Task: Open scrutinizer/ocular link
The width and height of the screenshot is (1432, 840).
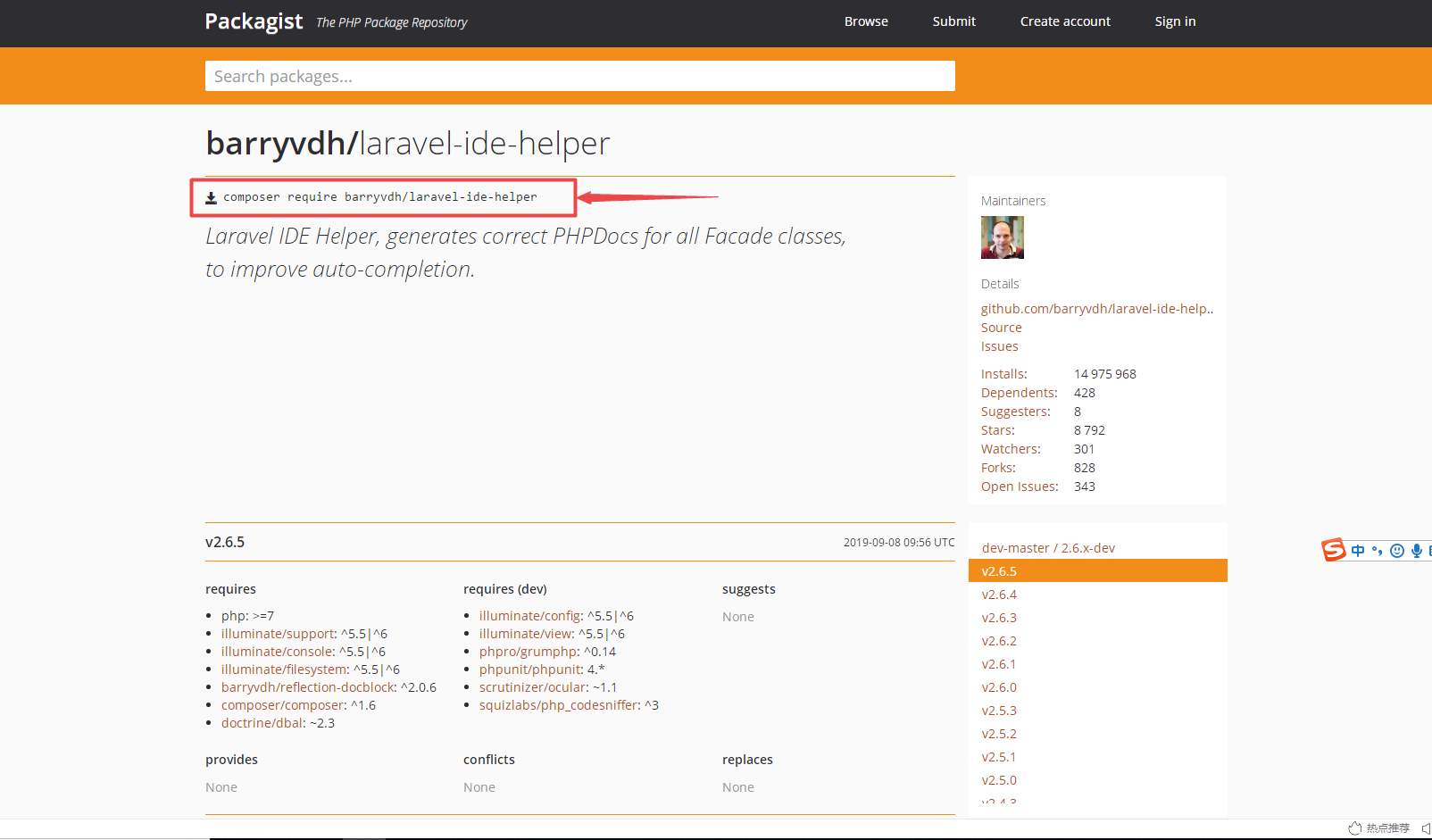Action: (x=534, y=687)
